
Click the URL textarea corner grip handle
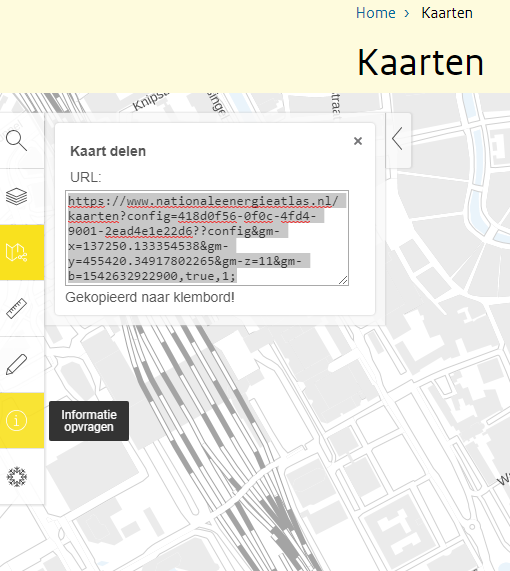(x=343, y=280)
